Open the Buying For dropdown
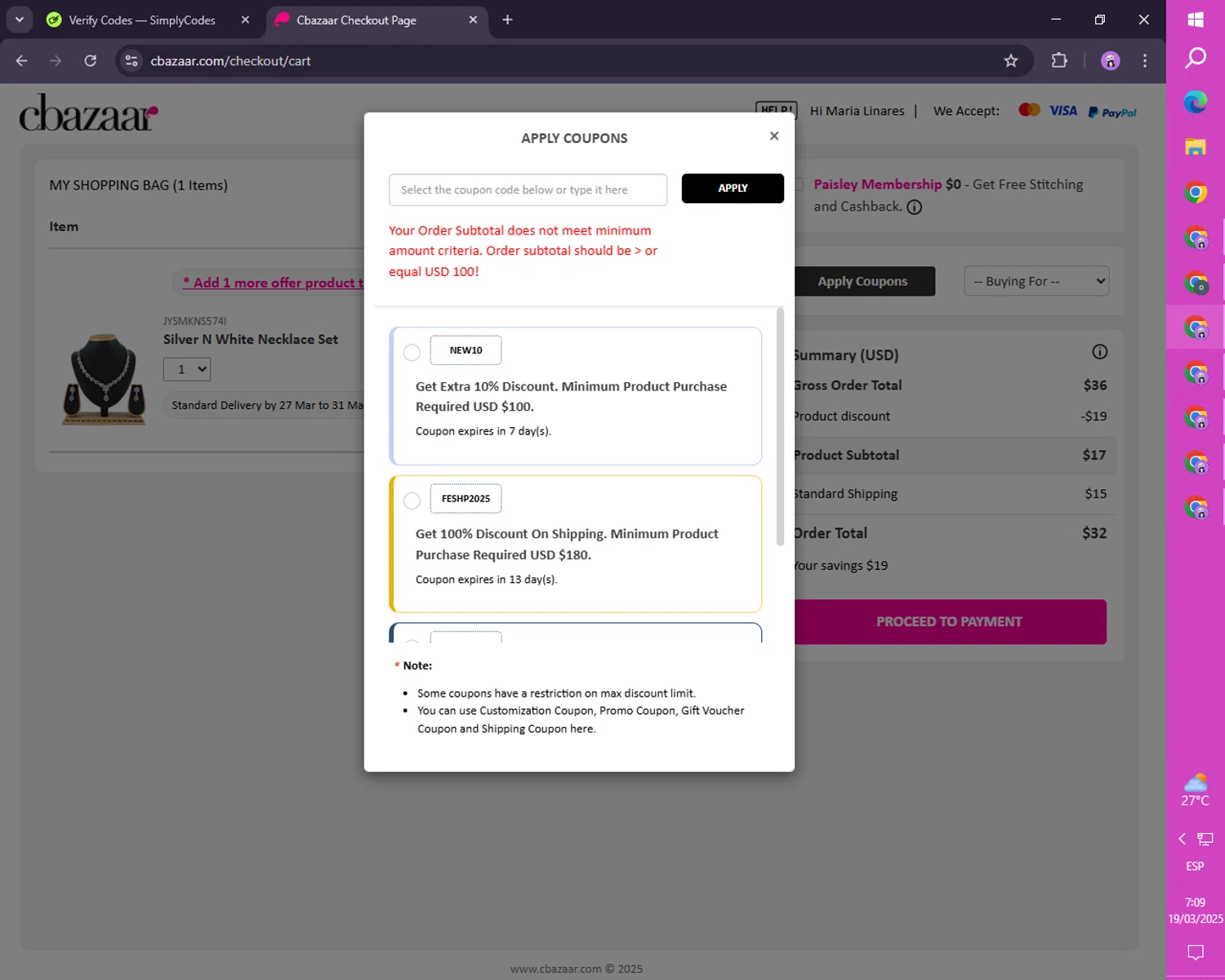Viewport: 1225px width, 980px height. (1036, 281)
